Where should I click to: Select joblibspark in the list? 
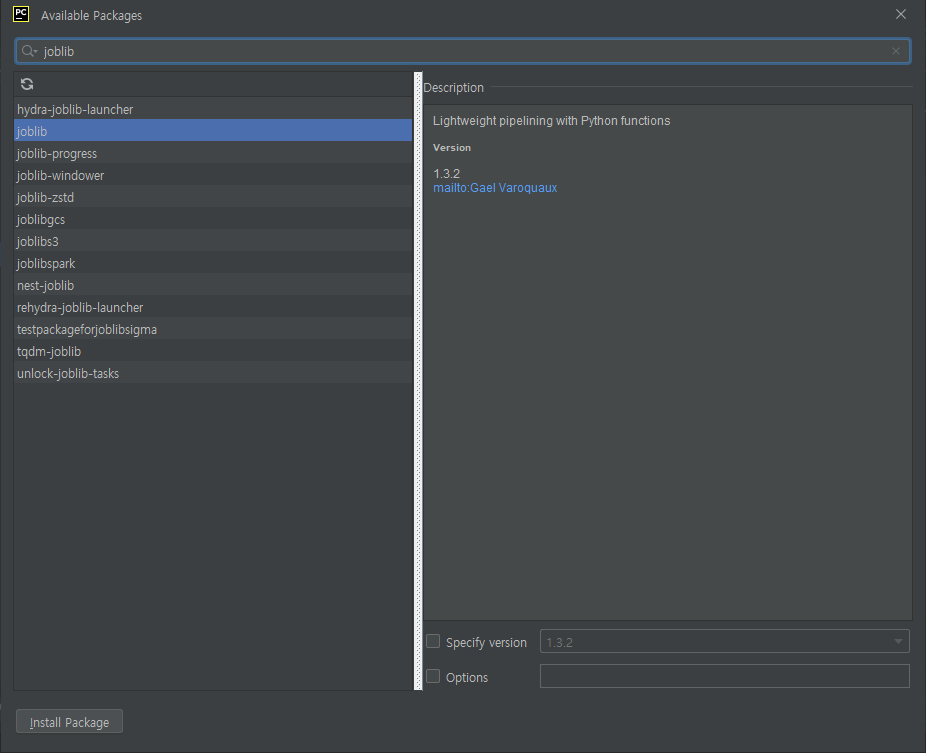[213, 263]
